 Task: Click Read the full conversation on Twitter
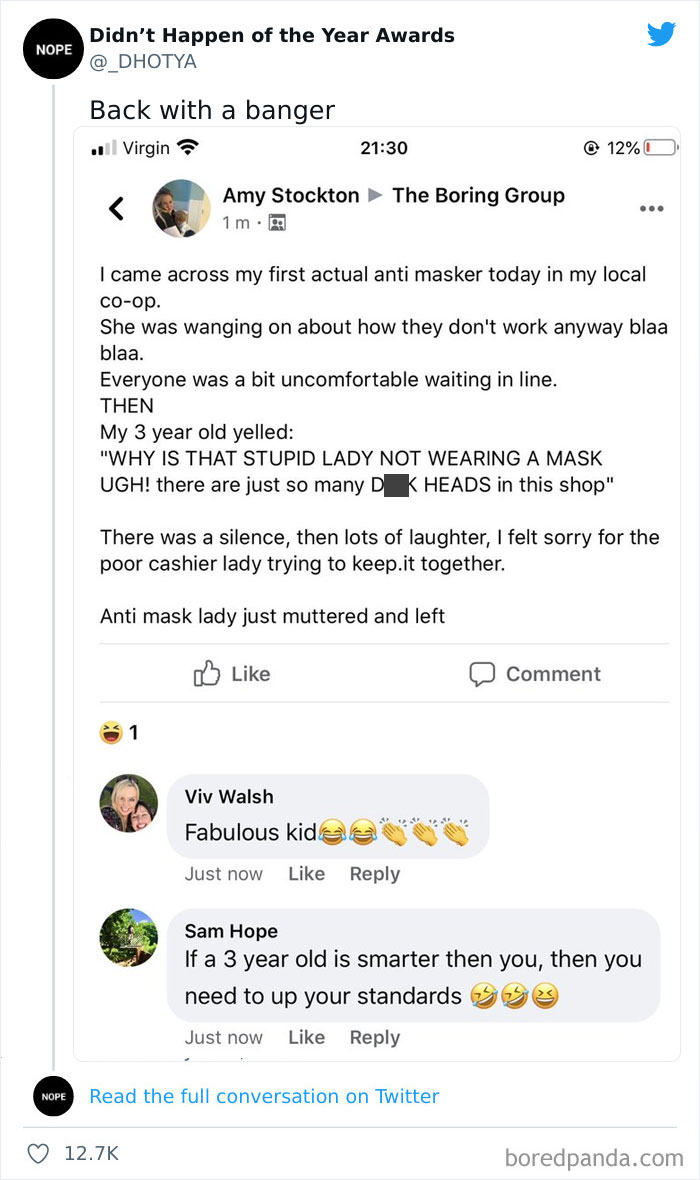tap(264, 1096)
